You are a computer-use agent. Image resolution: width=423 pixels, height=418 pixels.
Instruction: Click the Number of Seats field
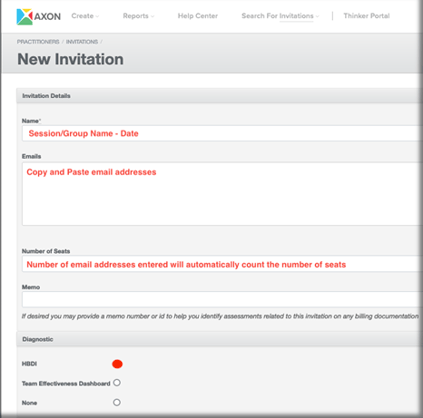222,264
